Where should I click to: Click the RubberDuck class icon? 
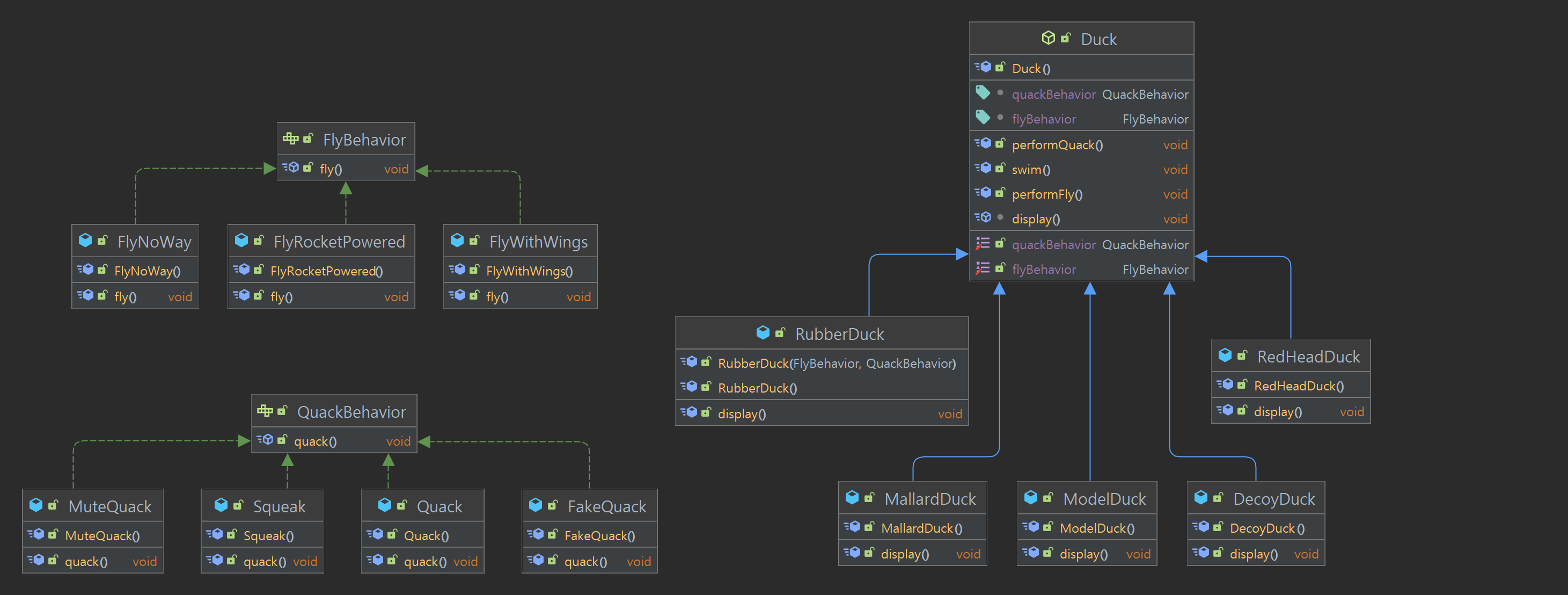point(763,332)
